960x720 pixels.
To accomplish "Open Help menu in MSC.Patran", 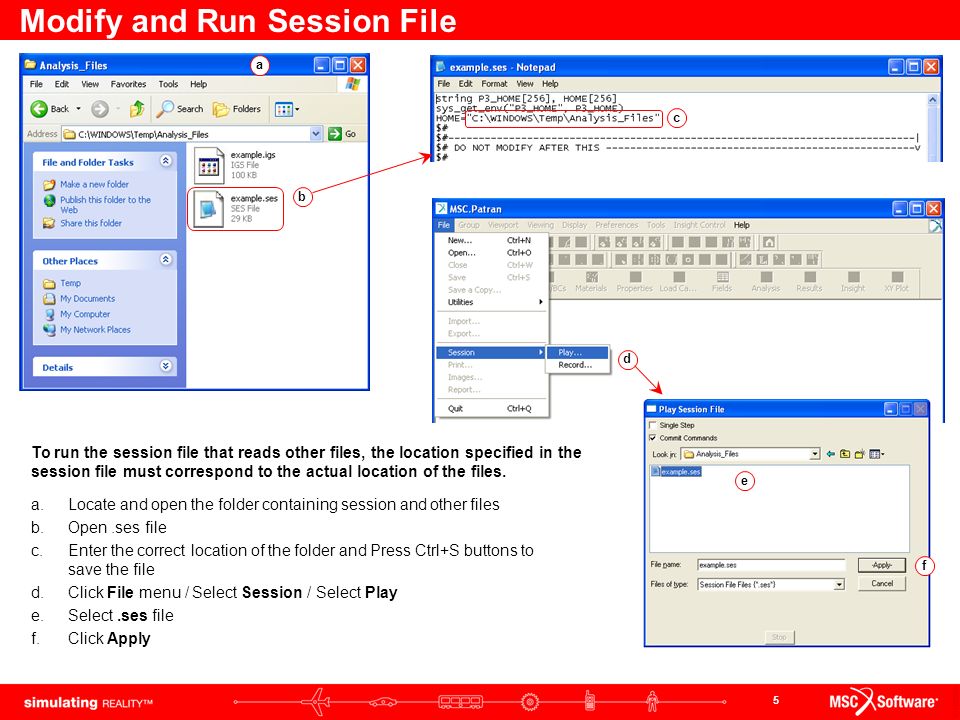I will pyautogui.click(x=741, y=225).
